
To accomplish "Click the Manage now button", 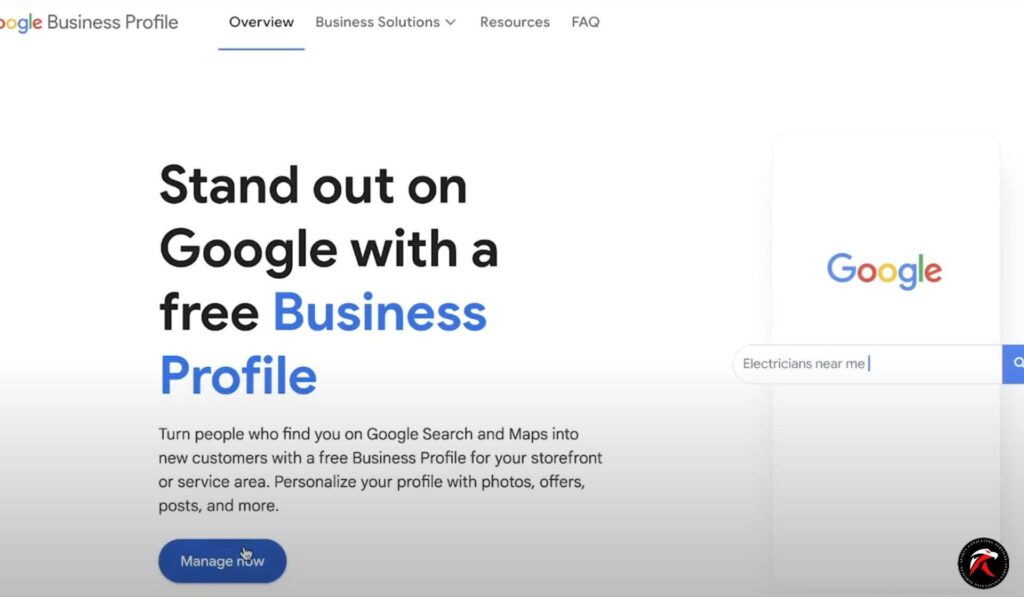I will coord(222,561).
